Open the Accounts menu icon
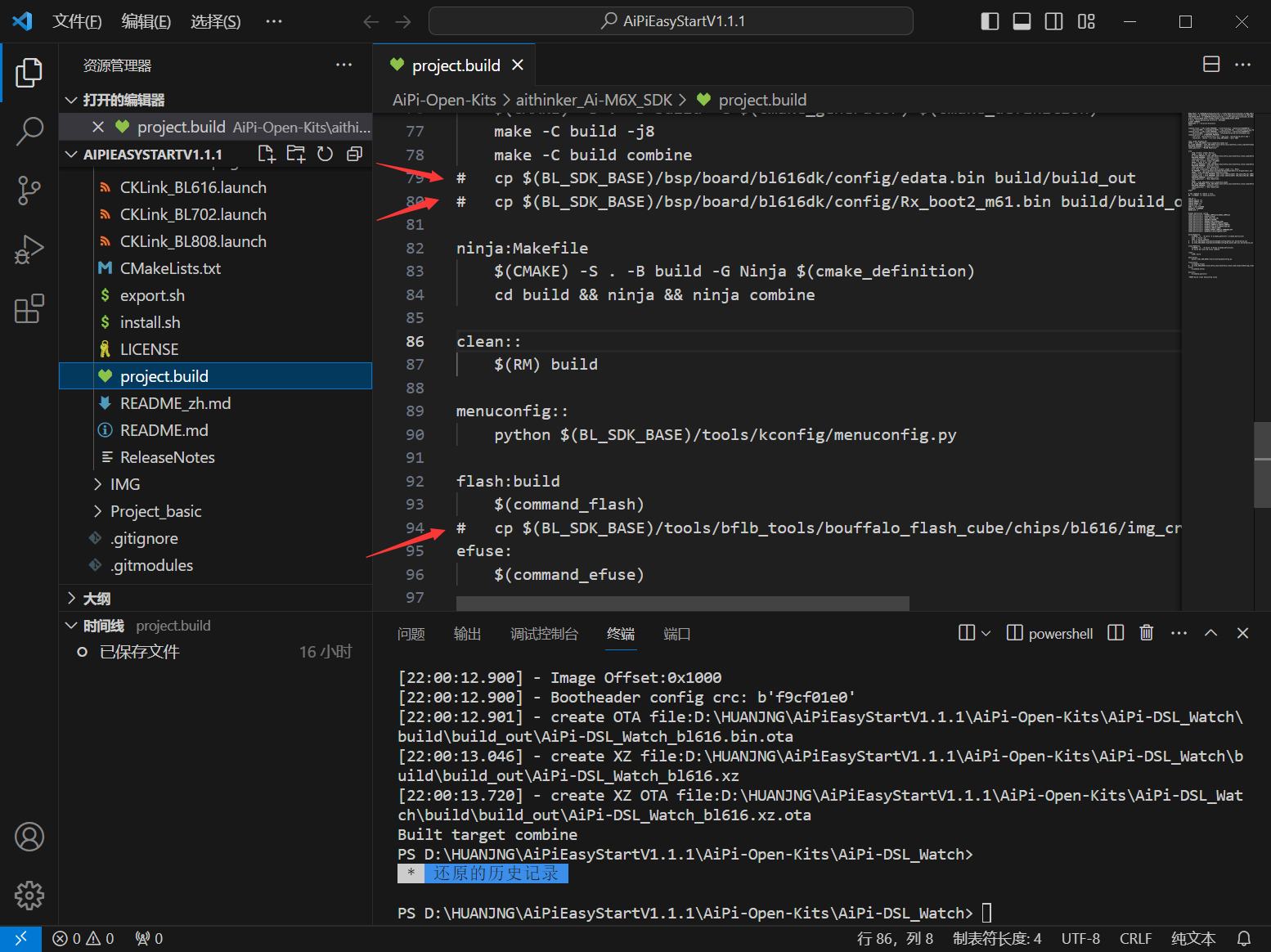This screenshot has height=952, width=1271. tap(29, 837)
